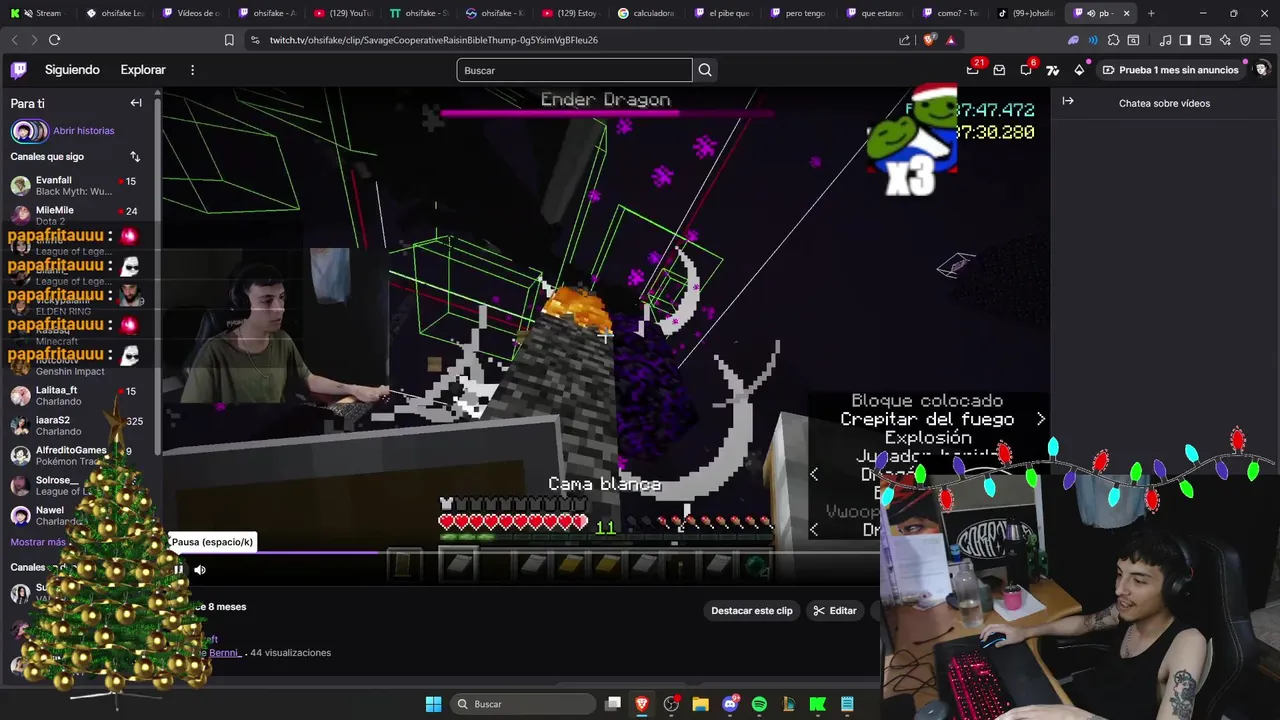The image size is (1280, 720).
Task: Collapse the video chat panel arrow
Action: point(1068,101)
